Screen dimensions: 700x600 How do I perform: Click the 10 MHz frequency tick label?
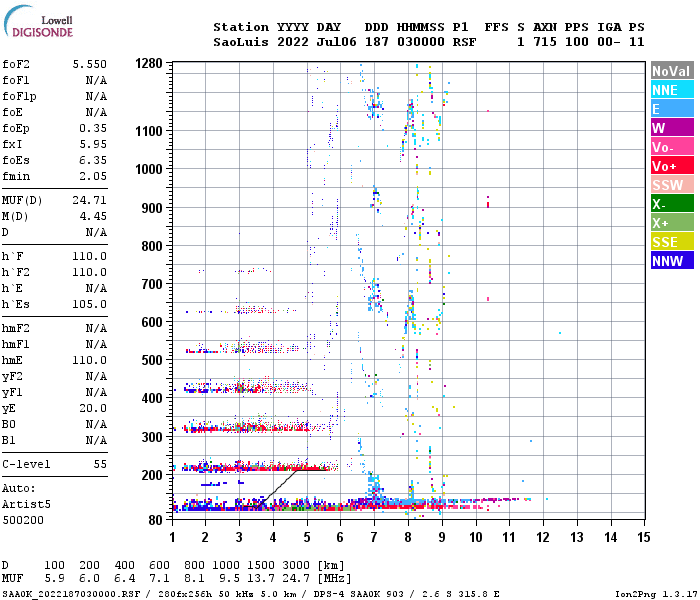[476, 537]
